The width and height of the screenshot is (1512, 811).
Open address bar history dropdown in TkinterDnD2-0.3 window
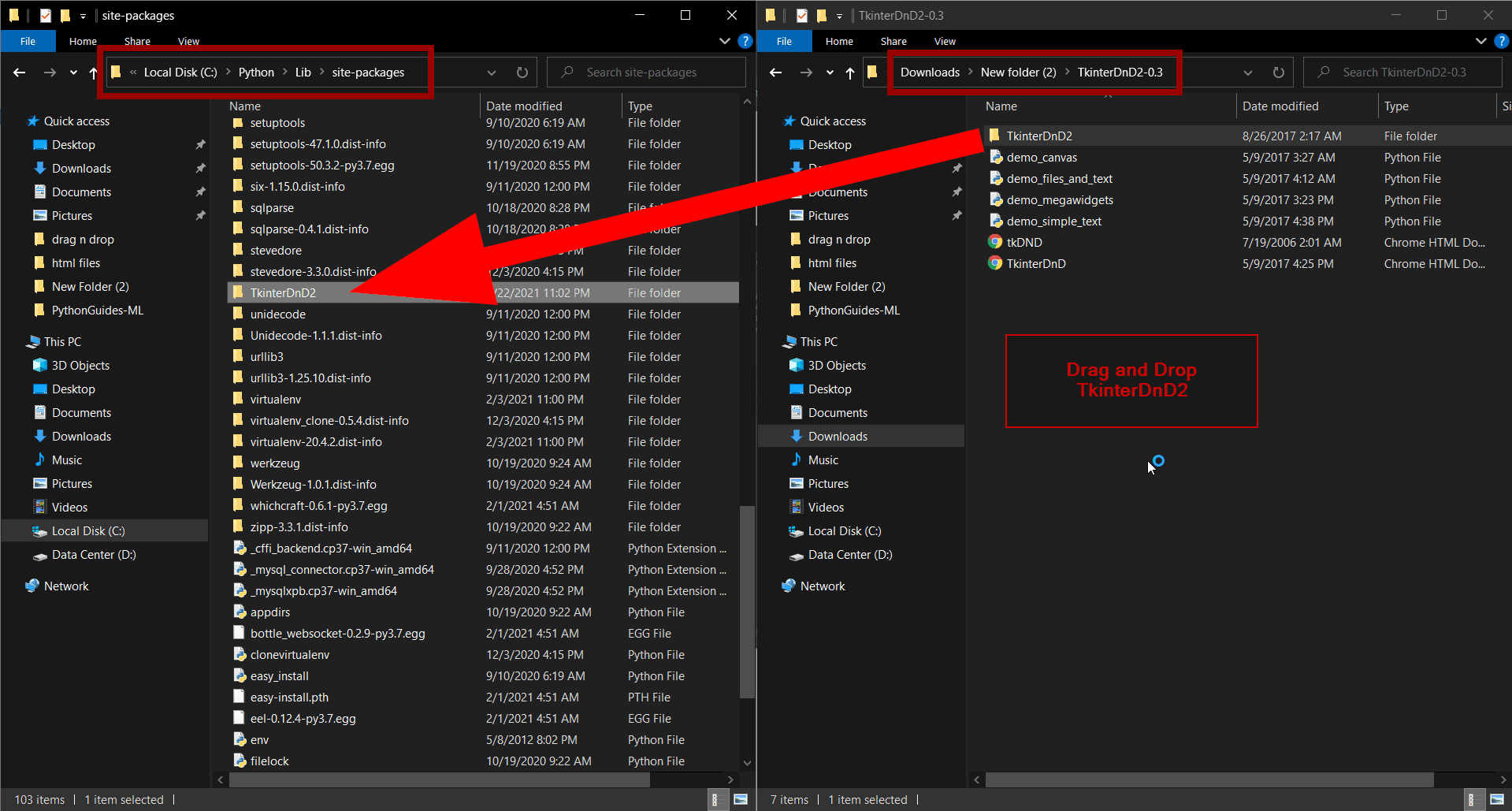1248,73
